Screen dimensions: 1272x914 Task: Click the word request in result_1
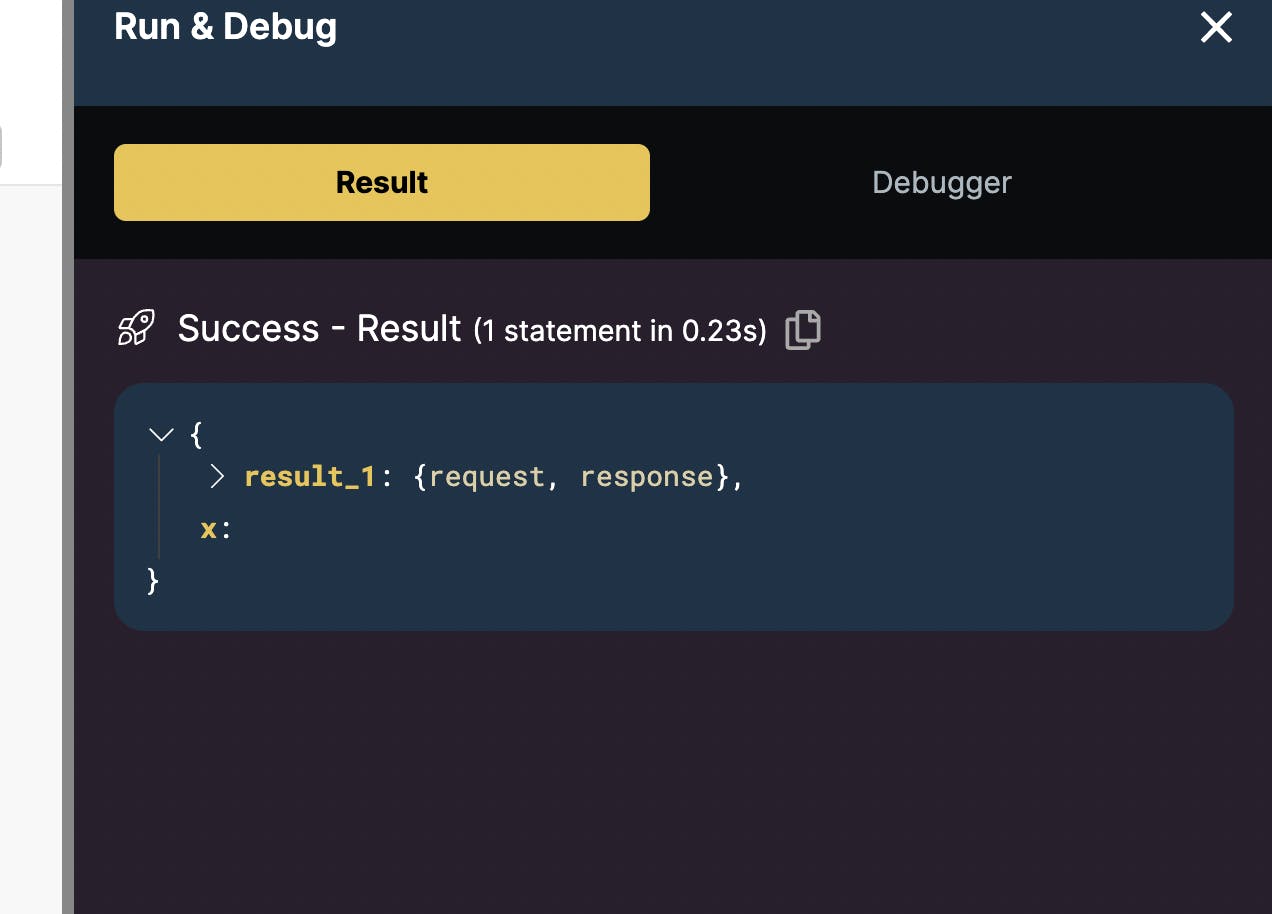pos(487,476)
